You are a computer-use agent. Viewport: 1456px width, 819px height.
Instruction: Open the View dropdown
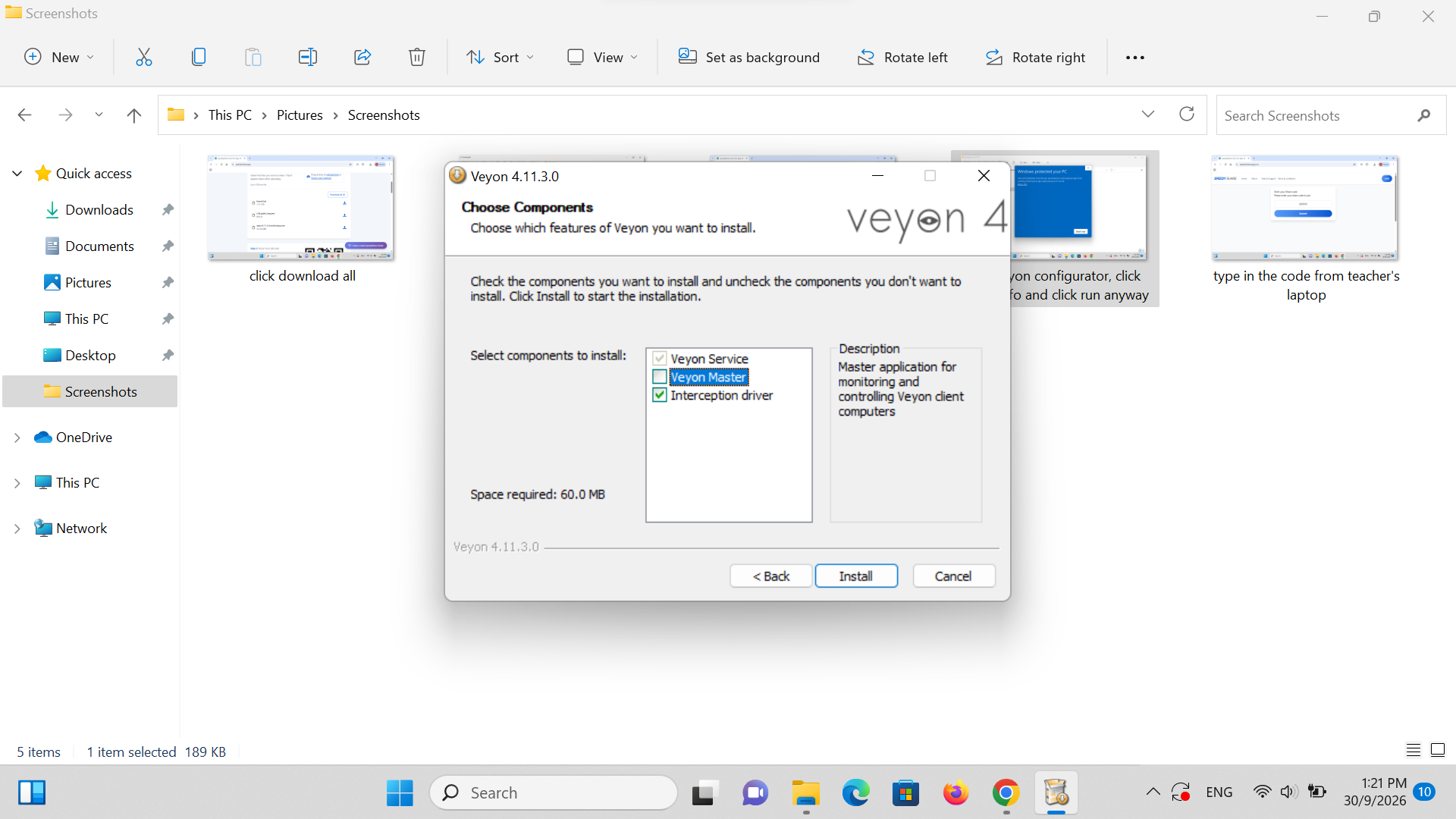click(x=603, y=58)
